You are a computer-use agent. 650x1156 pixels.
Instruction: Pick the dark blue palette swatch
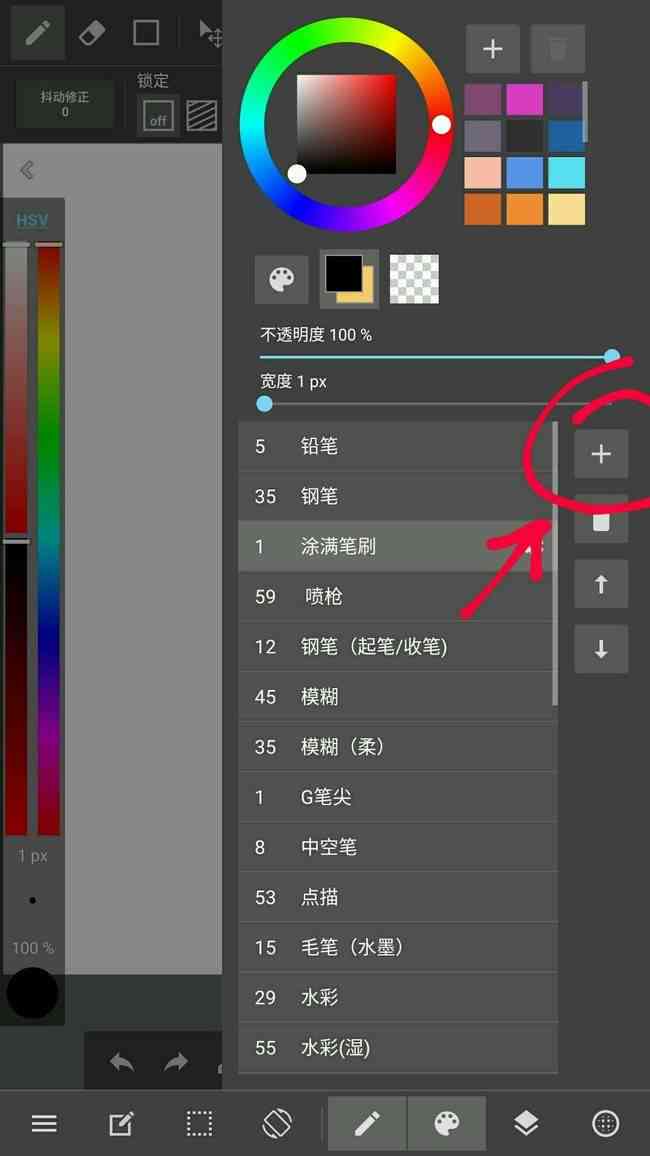(567, 136)
